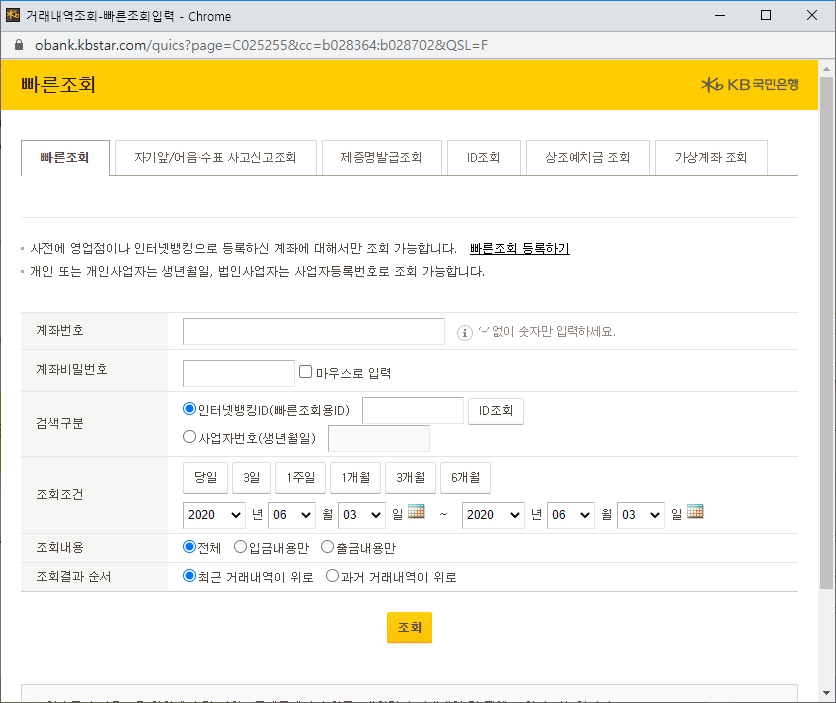Switch to the 가상계좌 조회 tab
The height and width of the screenshot is (703, 836).
point(711,157)
